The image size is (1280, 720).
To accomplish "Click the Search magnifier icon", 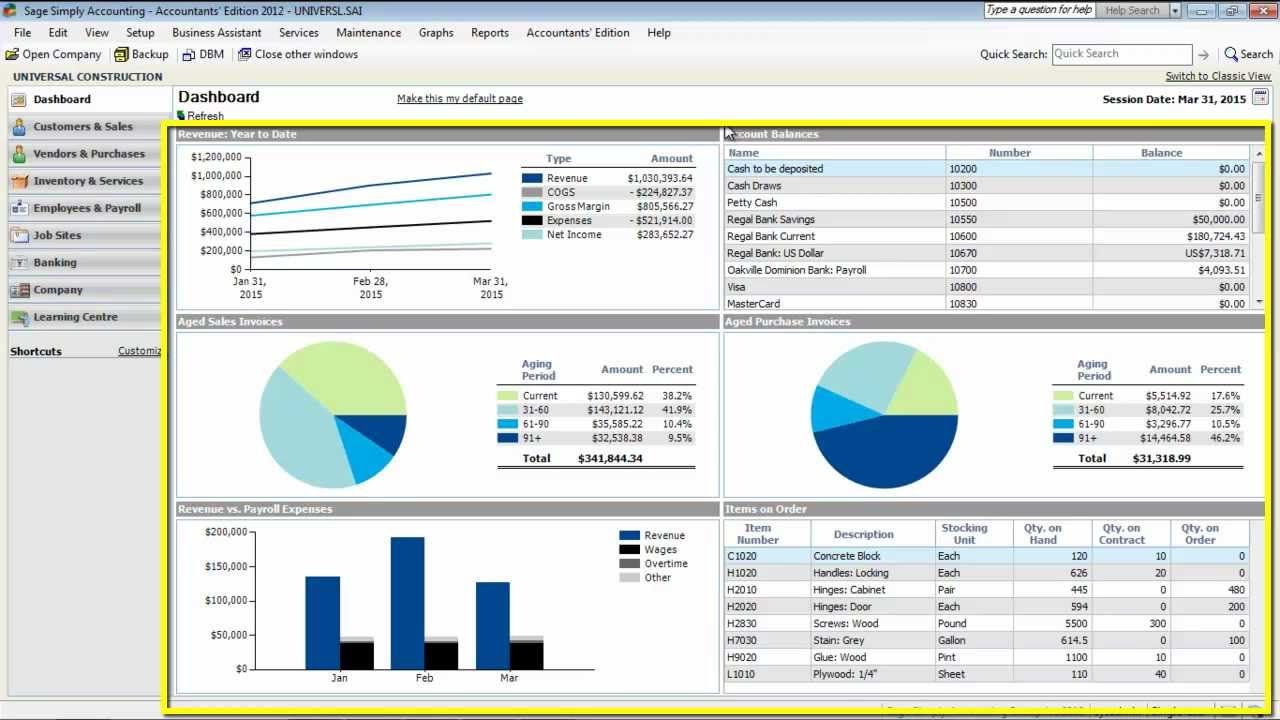I will pos(1231,54).
